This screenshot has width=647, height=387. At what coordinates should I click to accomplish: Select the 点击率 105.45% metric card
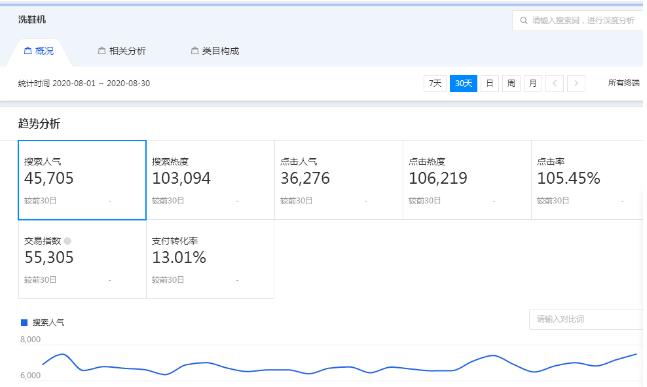coord(588,180)
